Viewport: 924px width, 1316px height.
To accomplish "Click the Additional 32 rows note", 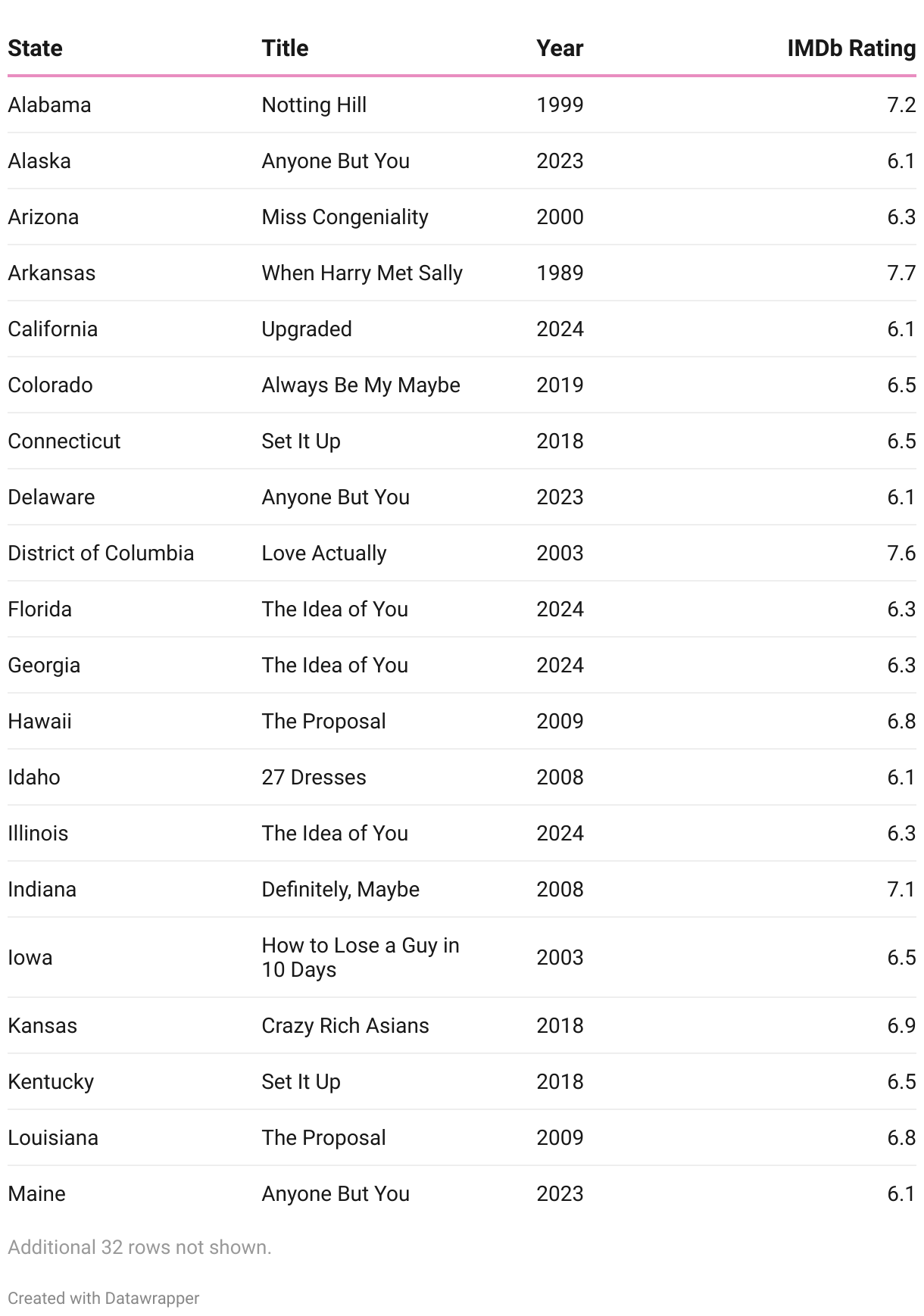I will point(139,1247).
